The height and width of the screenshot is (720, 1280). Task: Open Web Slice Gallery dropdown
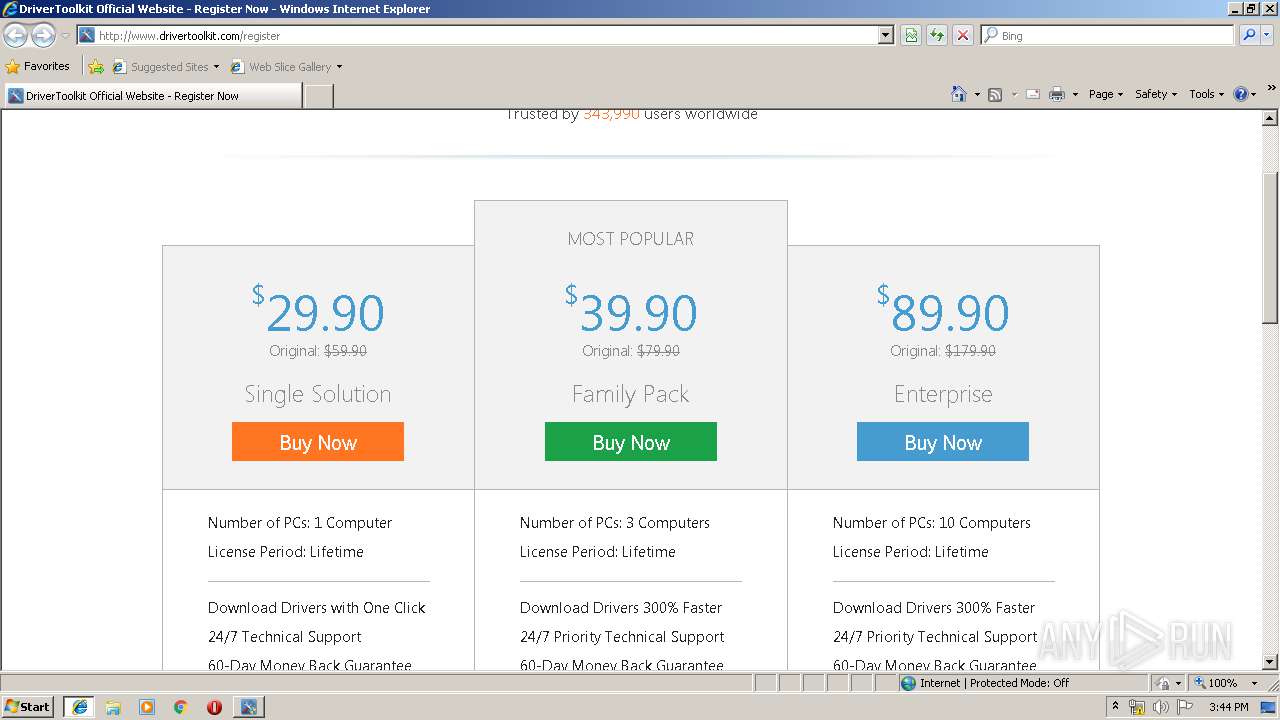(x=286, y=67)
